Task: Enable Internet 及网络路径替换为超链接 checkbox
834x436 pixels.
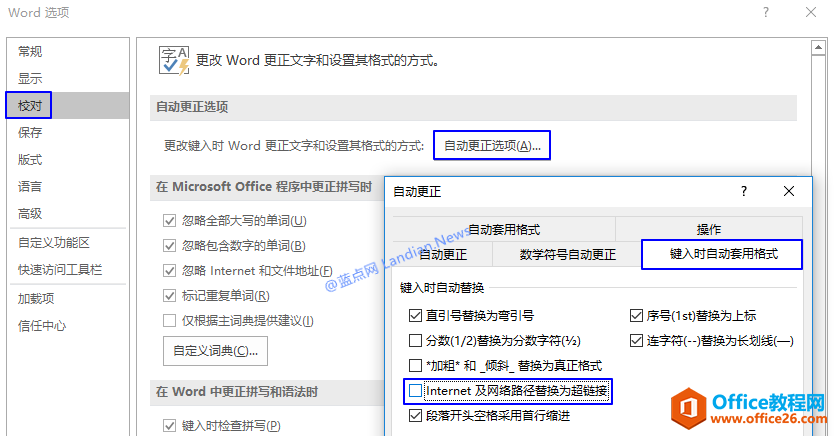Action: click(x=415, y=391)
